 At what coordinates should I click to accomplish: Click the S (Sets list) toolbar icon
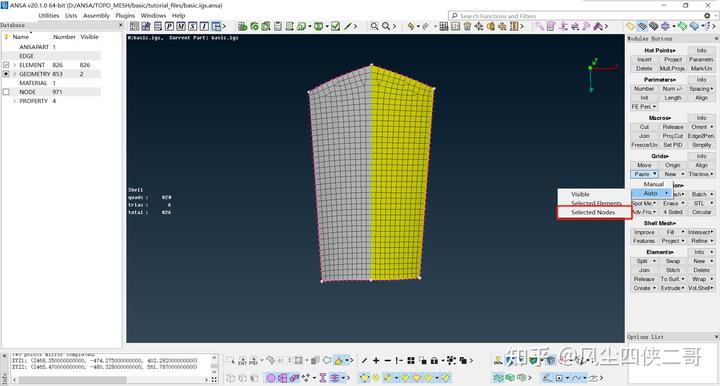[192, 27]
